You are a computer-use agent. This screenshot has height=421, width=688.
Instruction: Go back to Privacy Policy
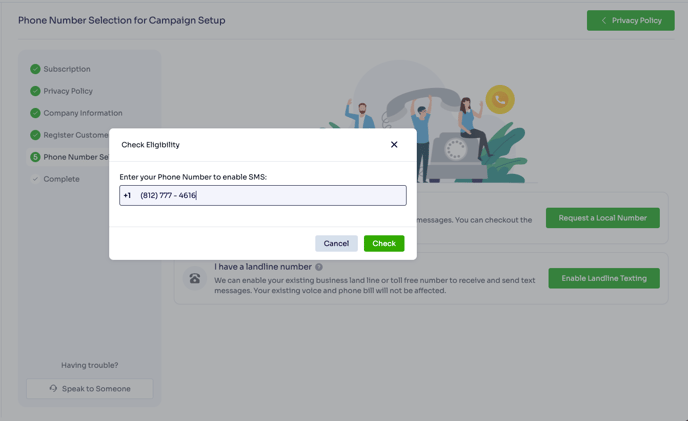[630, 20]
